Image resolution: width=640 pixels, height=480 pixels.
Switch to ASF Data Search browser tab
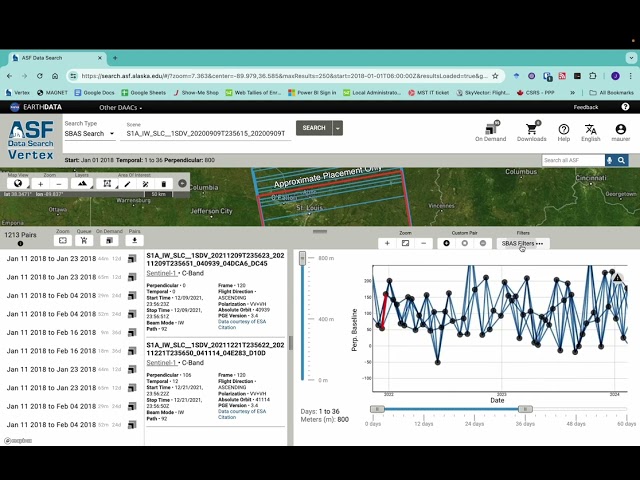[x=57, y=58]
